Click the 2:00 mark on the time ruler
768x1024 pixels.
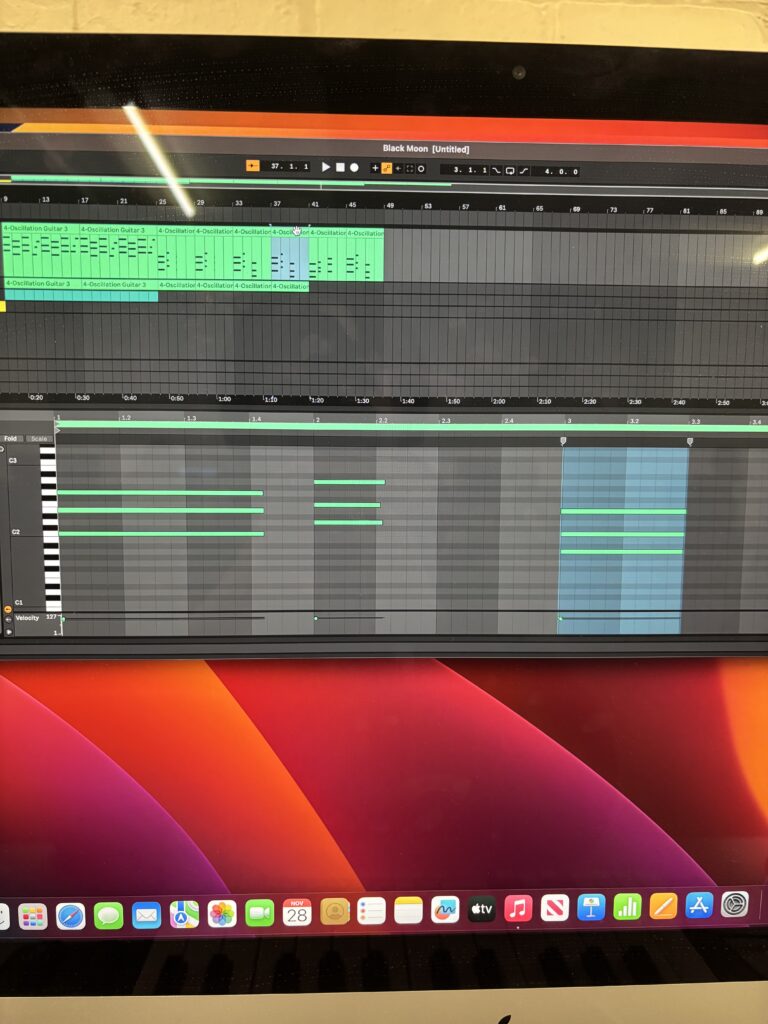pos(499,401)
